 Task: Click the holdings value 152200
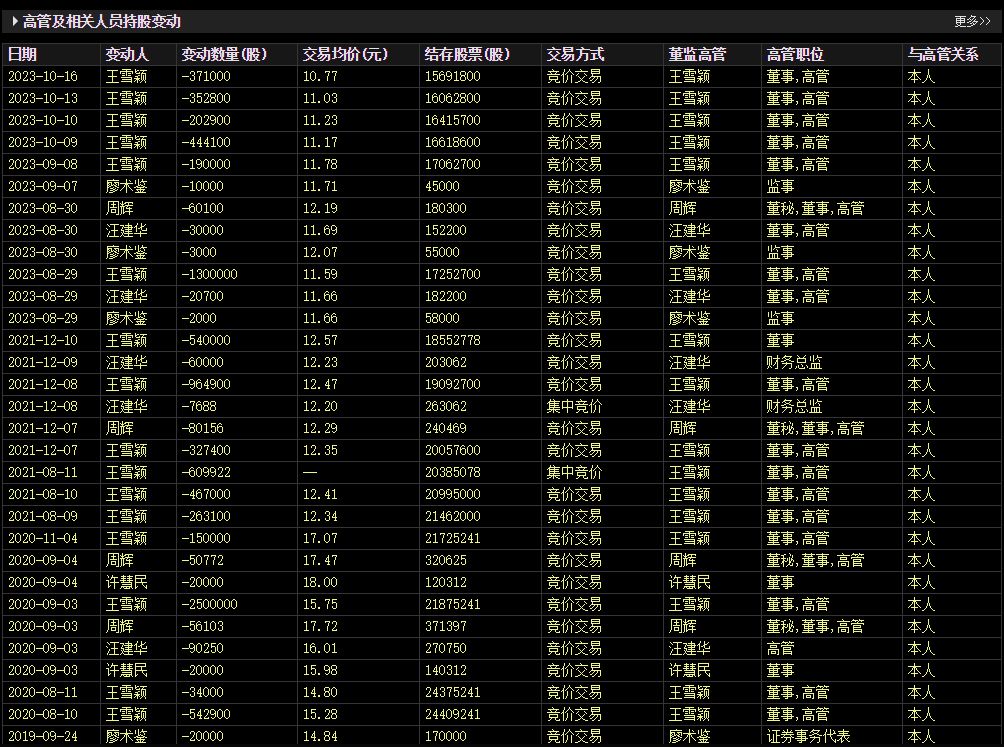(x=446, y=230)
